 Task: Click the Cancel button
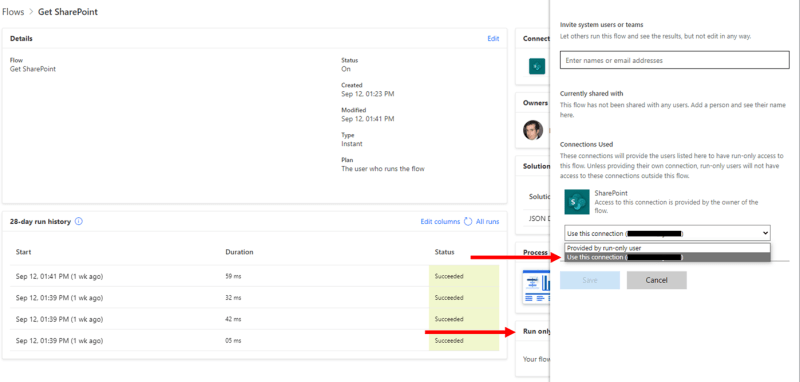[657, 280]
